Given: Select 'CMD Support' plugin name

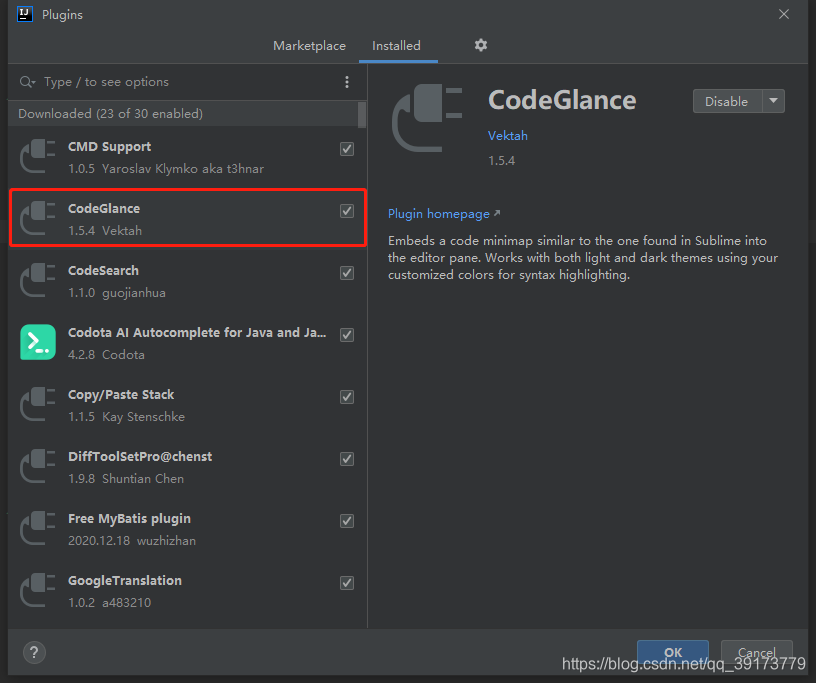Looking at the screenshot, I should [x=110, y=147].
